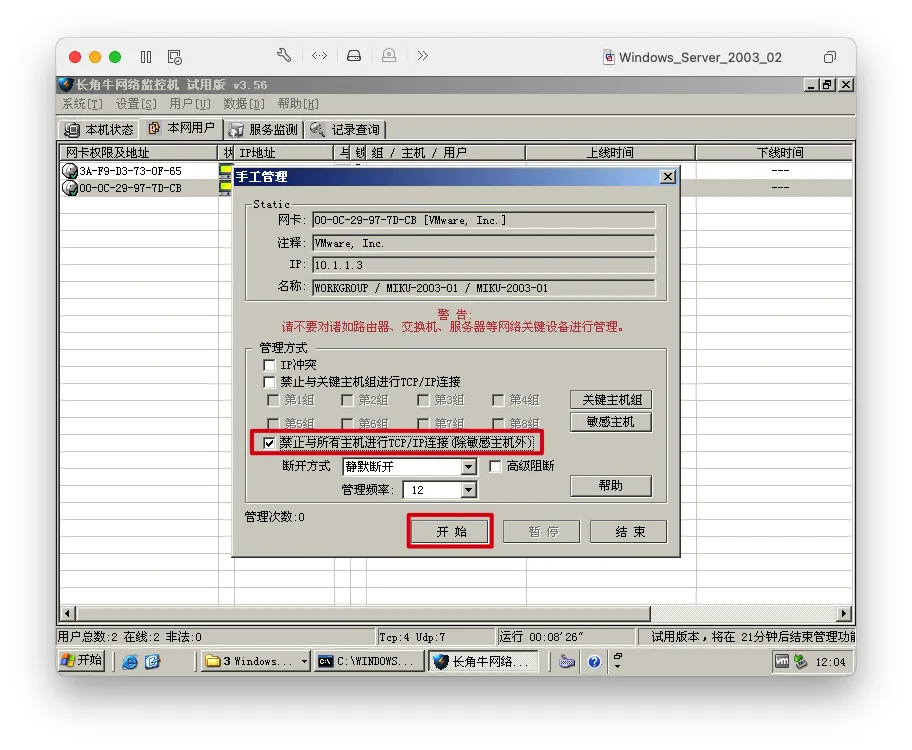This screenshot has height=750, width=912.
Task: Open the wrench settings icon
Action: point(284,55)
